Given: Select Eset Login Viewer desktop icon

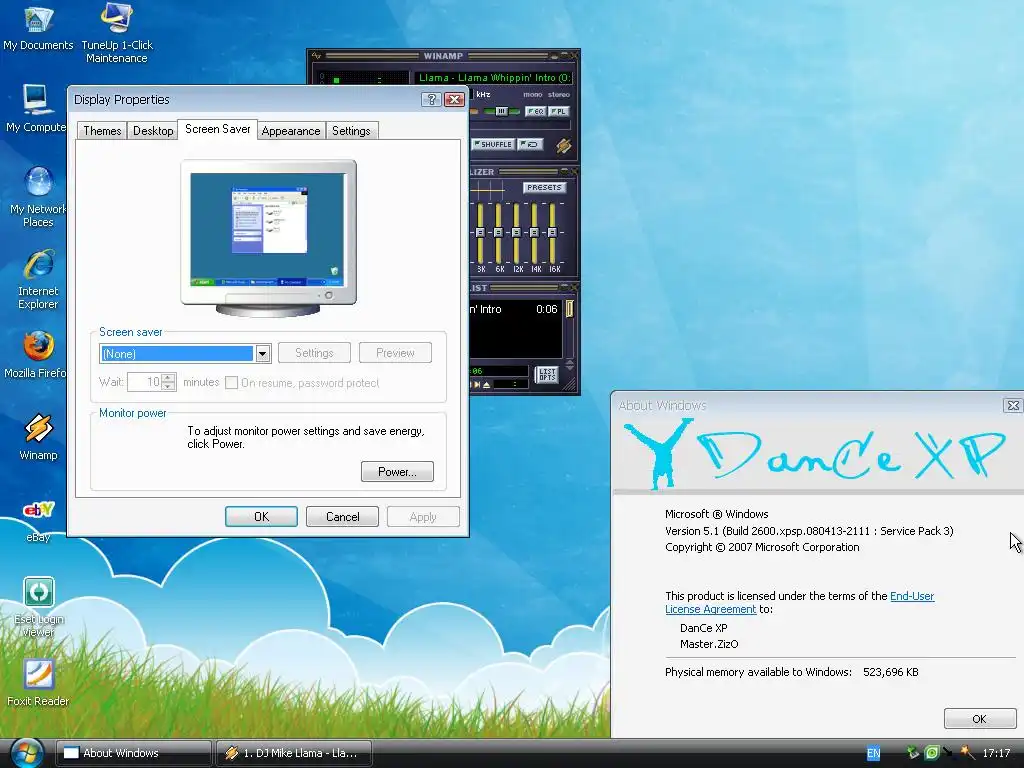Looking at the screenshot, I should pos(39,607).
